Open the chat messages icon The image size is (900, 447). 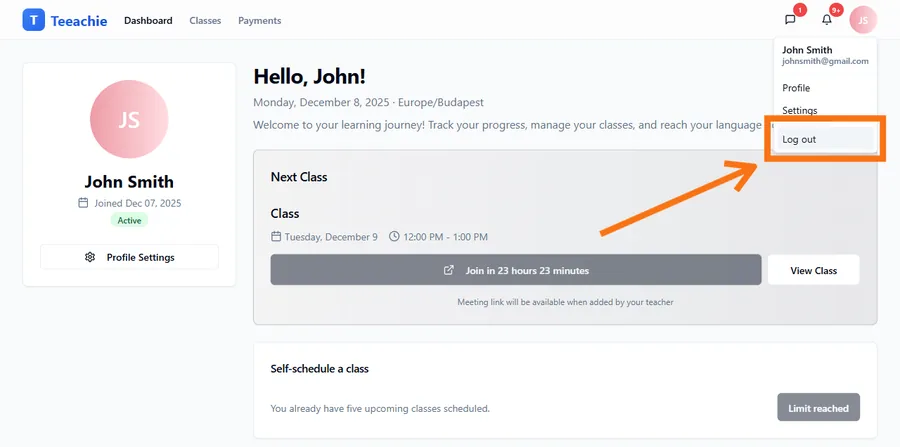pyautogui.click(x=790, y=20)
